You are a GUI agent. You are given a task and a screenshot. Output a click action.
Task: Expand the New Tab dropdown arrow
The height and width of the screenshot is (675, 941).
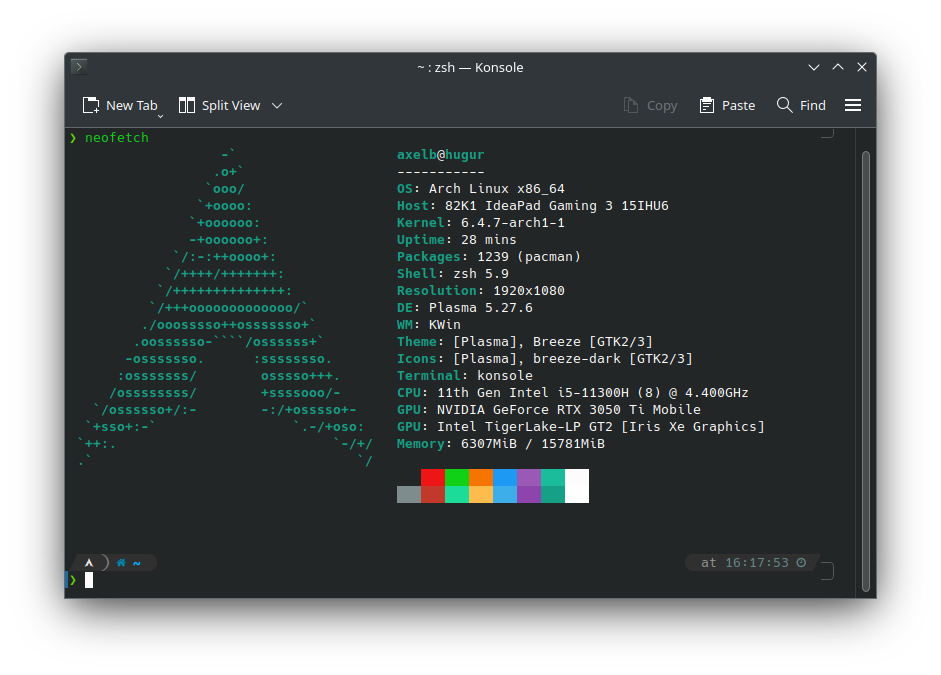point(160,116)
